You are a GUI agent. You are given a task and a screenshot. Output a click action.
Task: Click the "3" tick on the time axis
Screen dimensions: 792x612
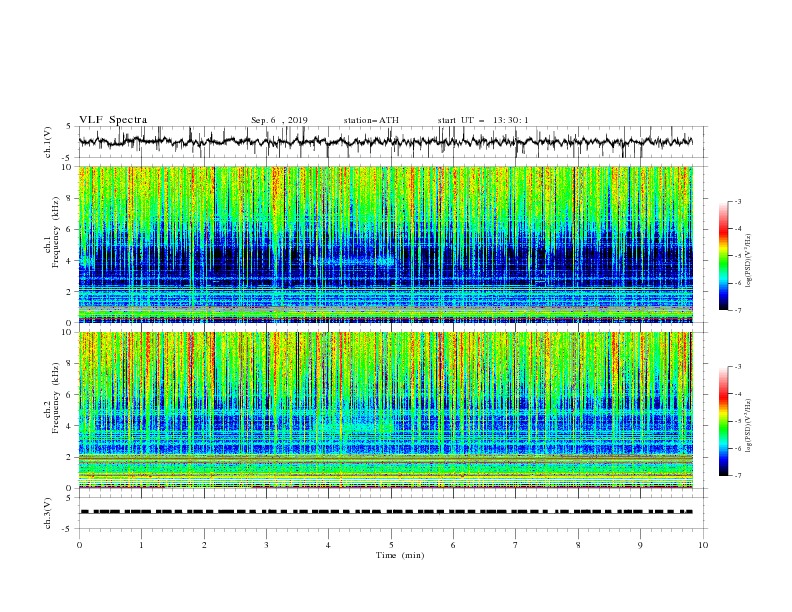pyautogui.click(x=266, y=545)
